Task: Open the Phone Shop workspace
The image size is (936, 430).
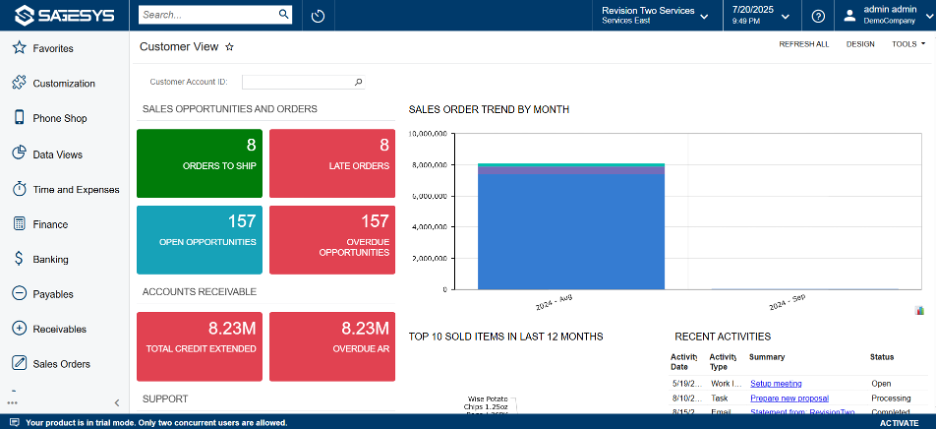Action: coord(59,118)
